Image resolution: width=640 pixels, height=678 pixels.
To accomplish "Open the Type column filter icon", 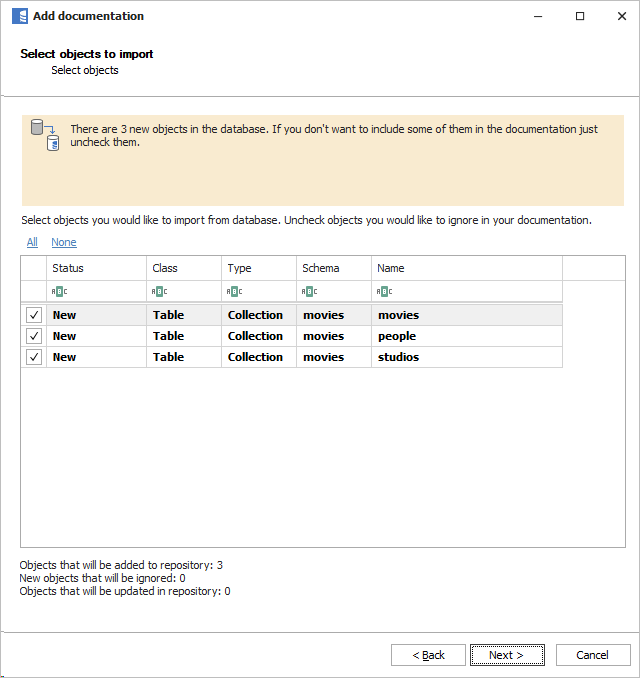I will [234, 291].
